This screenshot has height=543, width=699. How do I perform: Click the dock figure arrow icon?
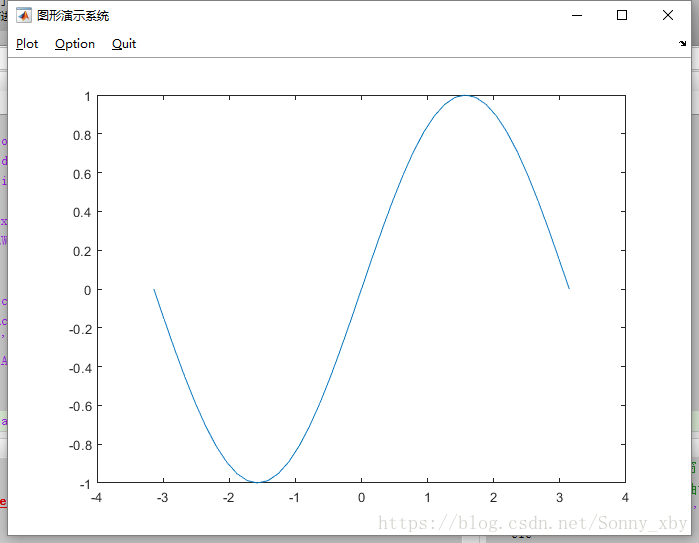click(683, 43)
